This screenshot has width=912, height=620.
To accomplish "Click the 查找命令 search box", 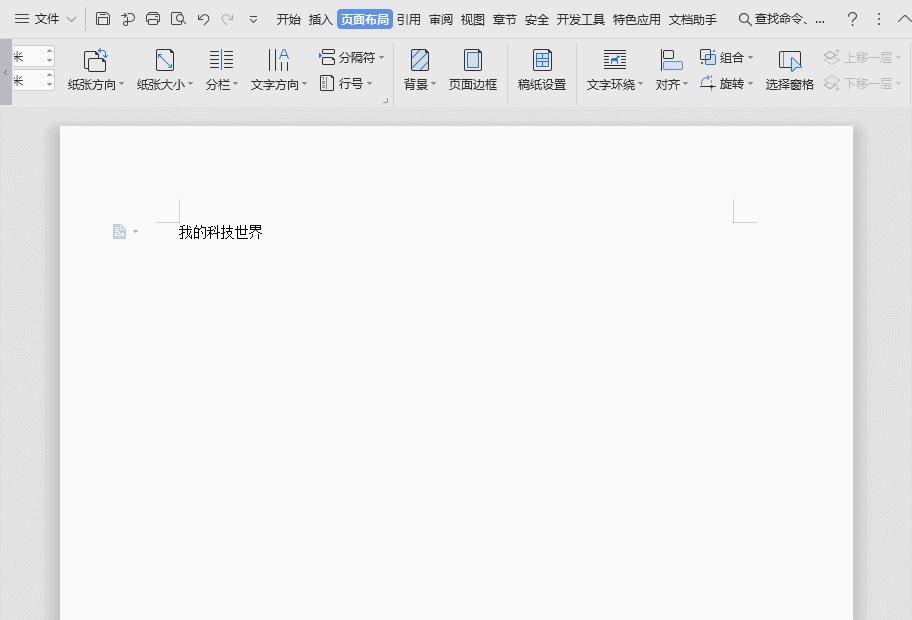I will [x=782, y=19].
